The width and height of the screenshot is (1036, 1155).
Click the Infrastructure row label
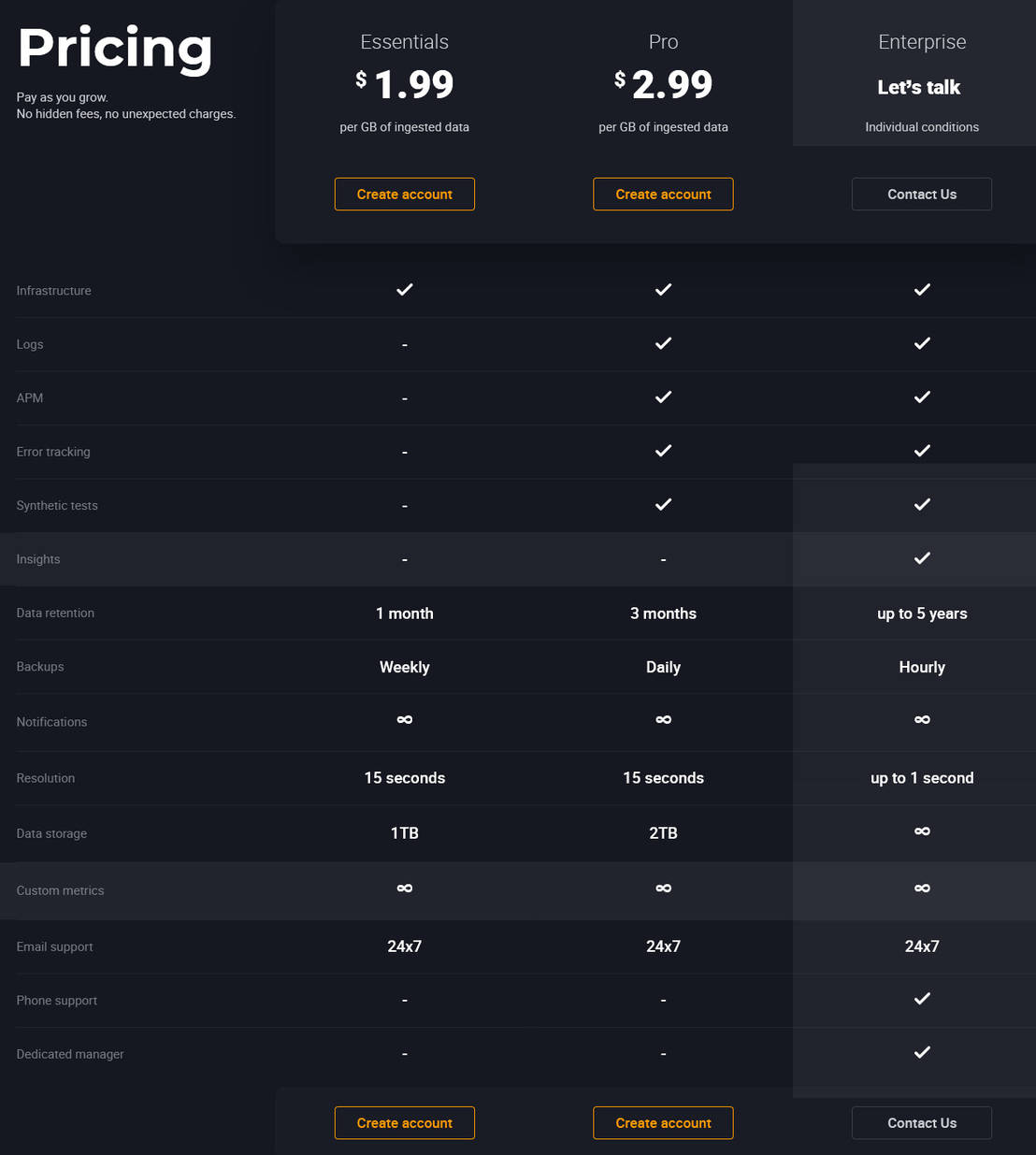click(54, 291)
